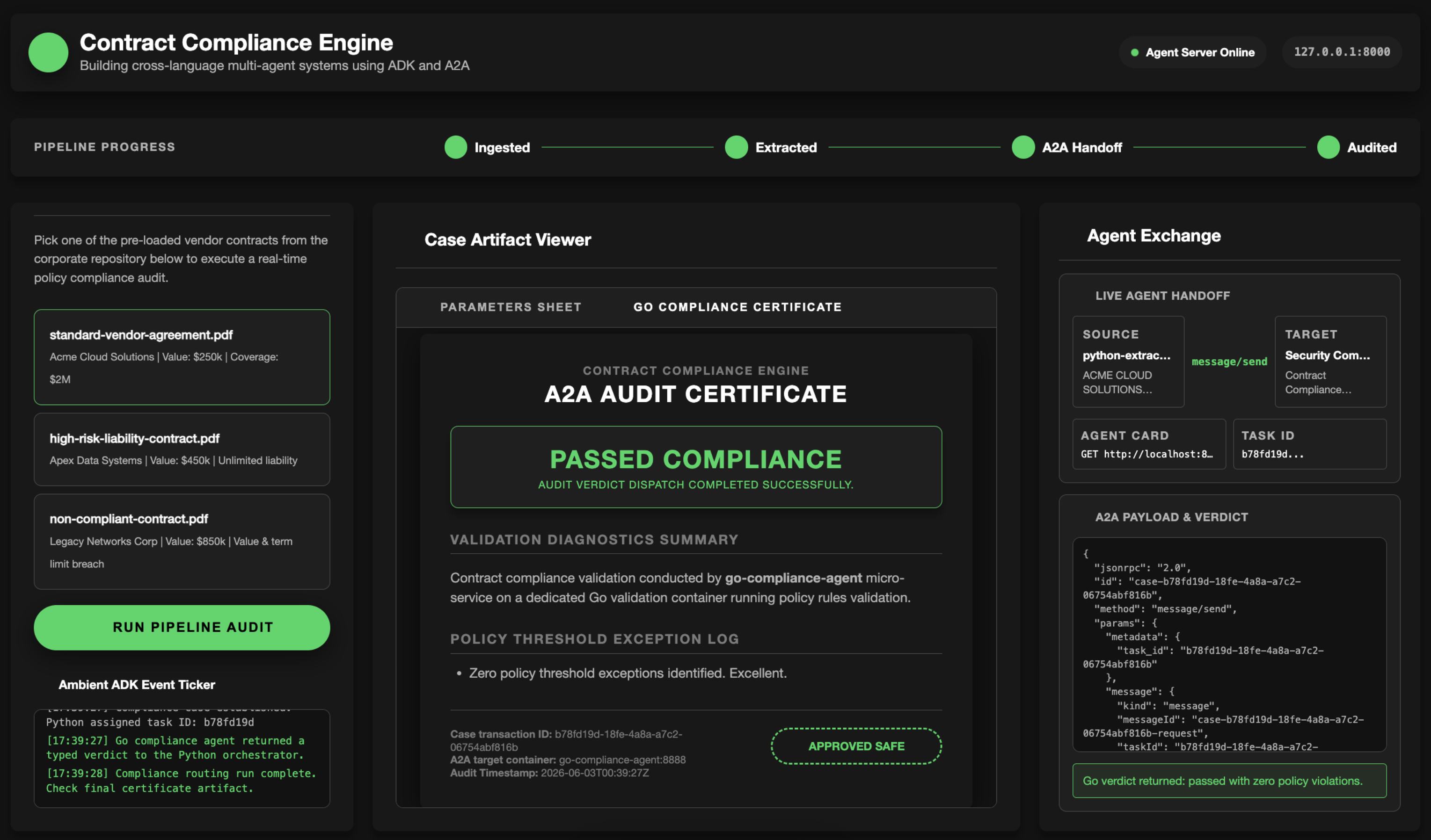Click the Agent Server Online status badge
This screenshot has height=840, width=1431.
tap(1192, 52)
